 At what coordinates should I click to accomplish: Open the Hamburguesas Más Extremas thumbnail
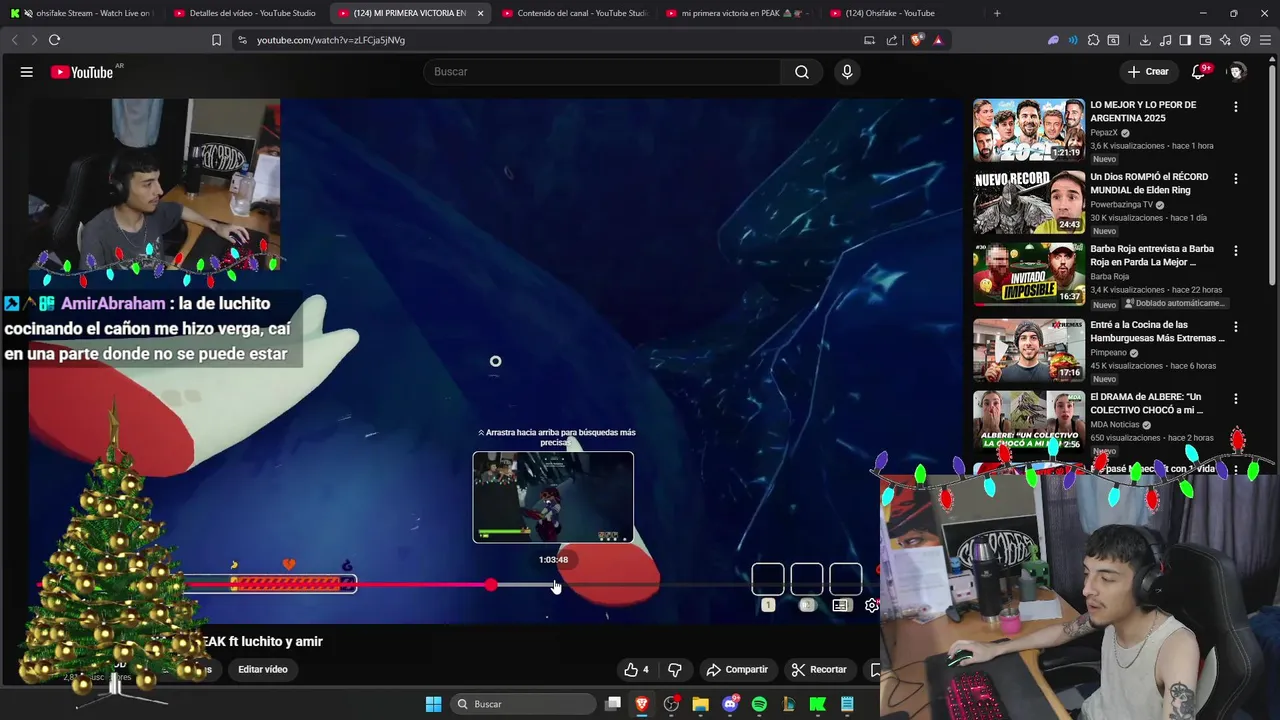(1029, 350)
